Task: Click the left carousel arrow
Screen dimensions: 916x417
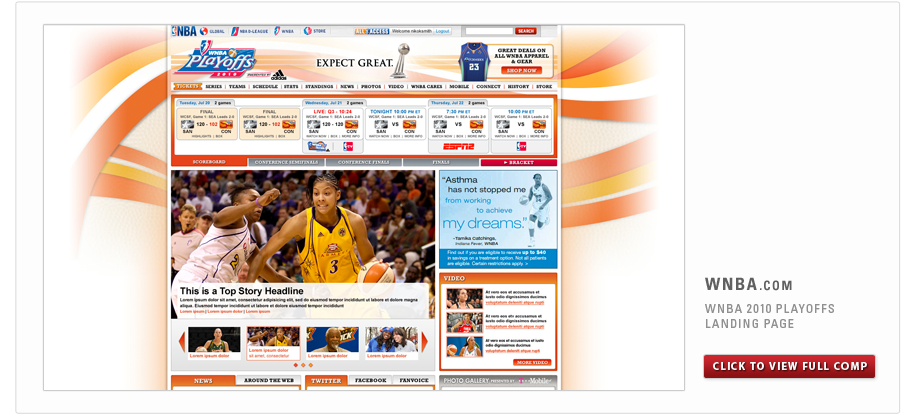Action: pyautogui.click(x=182, y=342)
